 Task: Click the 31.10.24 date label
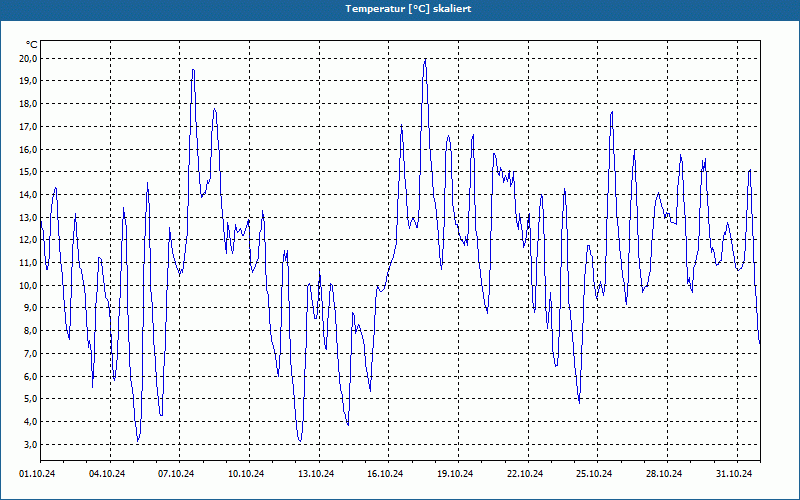coord(734,474)
